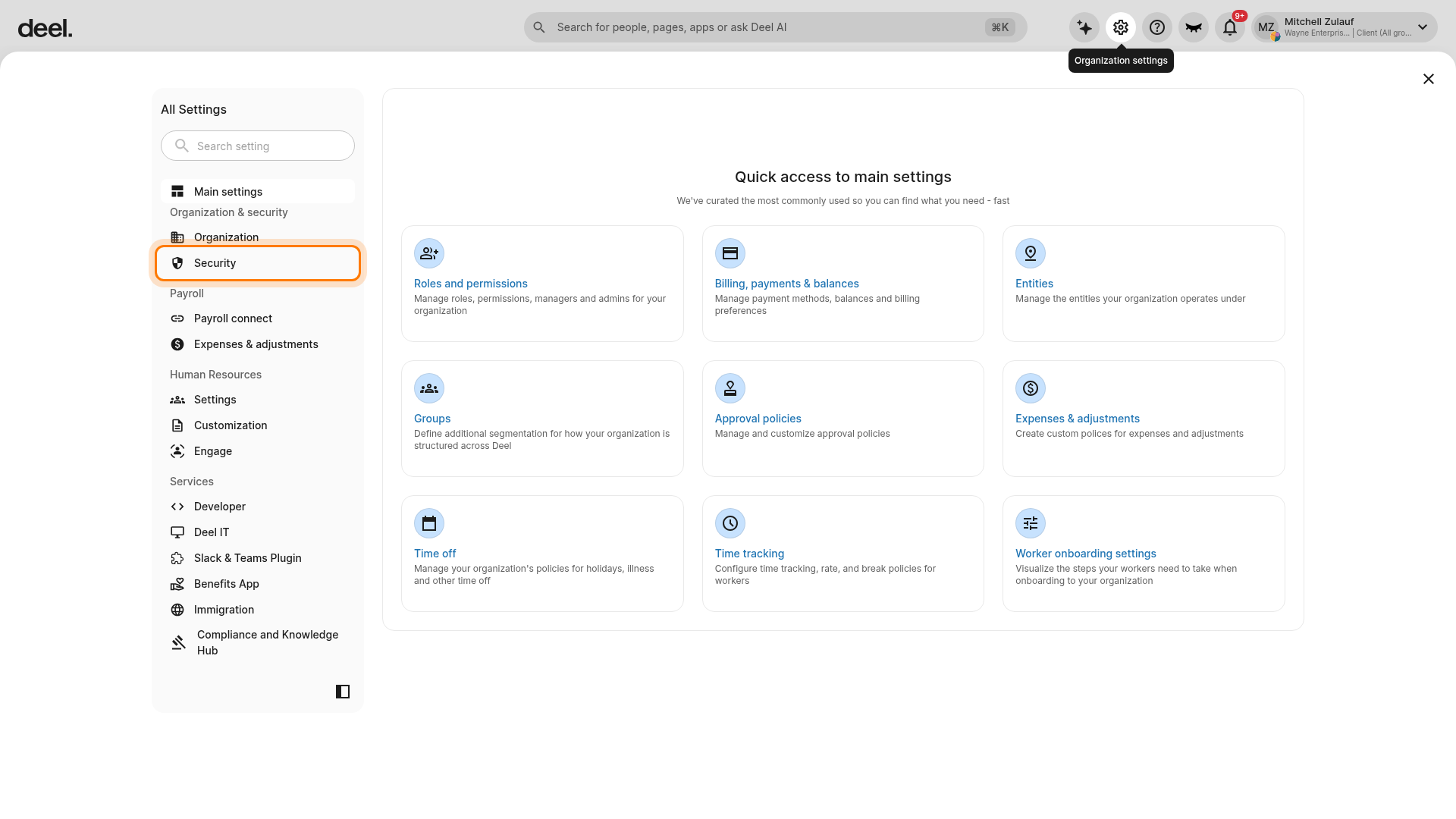Click the Payroll connect link icon
Image resolution: width=1456 pixels, height=819 pixels.
[177, 318]
